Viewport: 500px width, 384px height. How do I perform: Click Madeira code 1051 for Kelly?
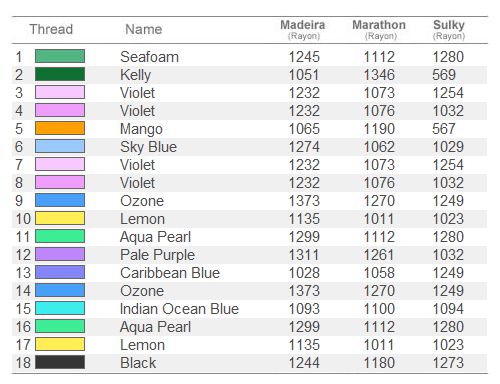tap(304, 75)
